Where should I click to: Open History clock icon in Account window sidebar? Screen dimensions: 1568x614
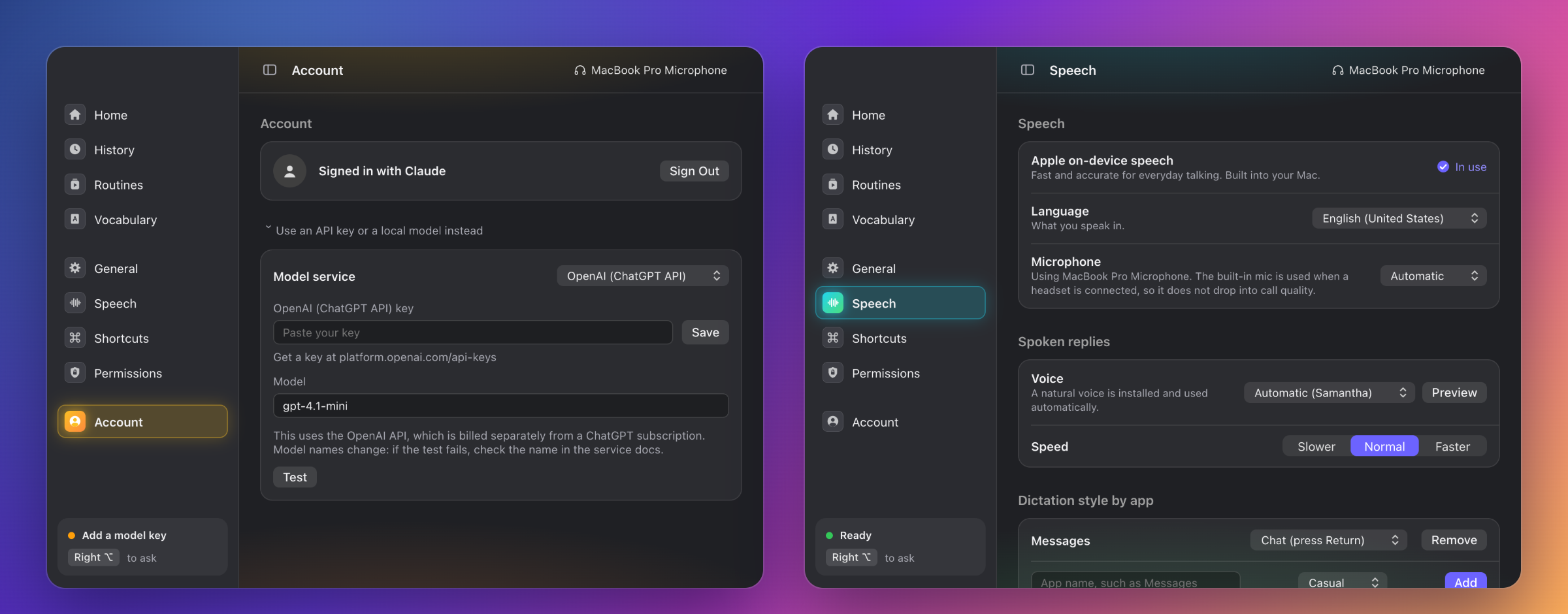[x=75, y=150]
